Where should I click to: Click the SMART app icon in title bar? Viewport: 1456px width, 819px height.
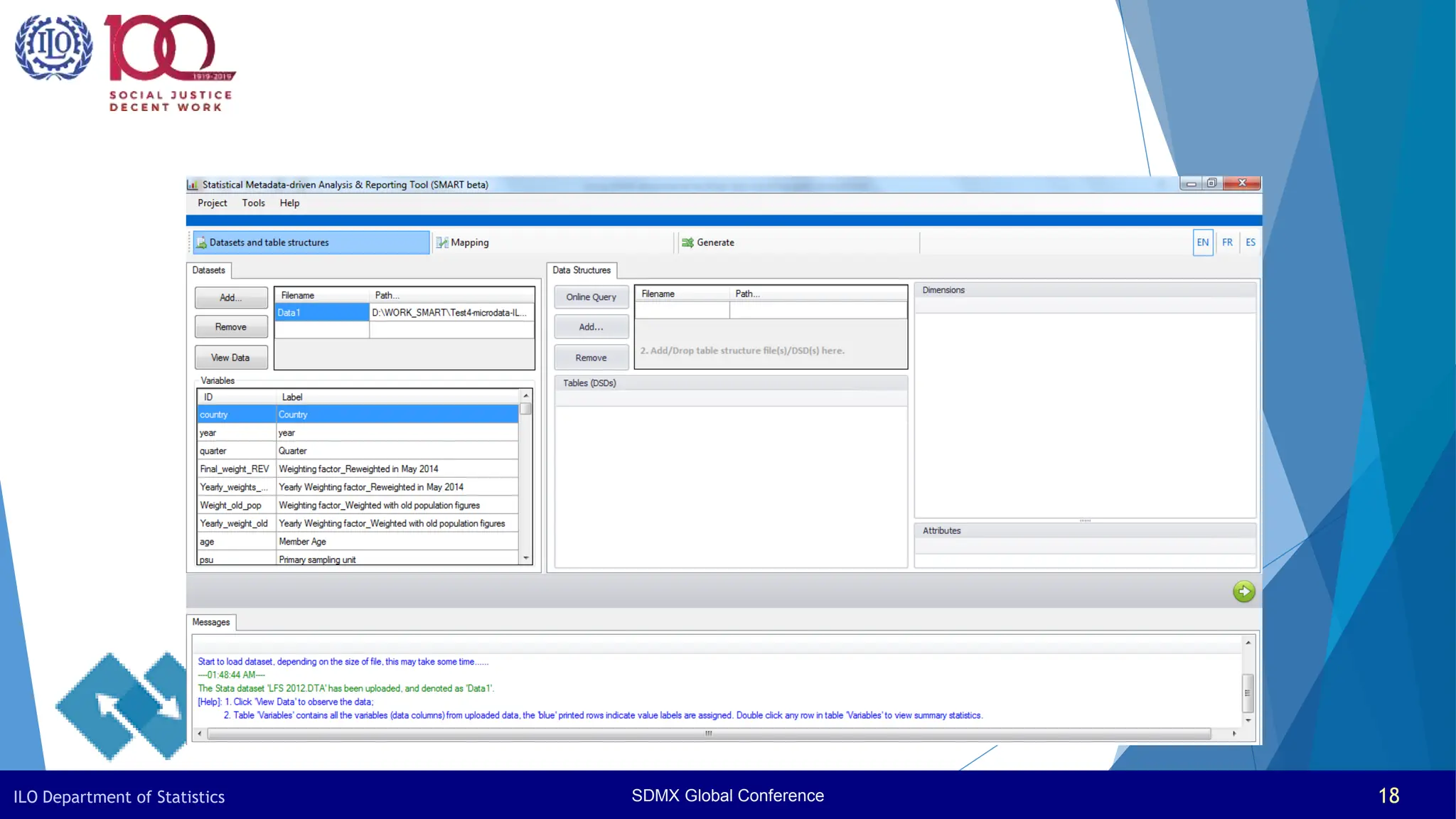[193, 185]
